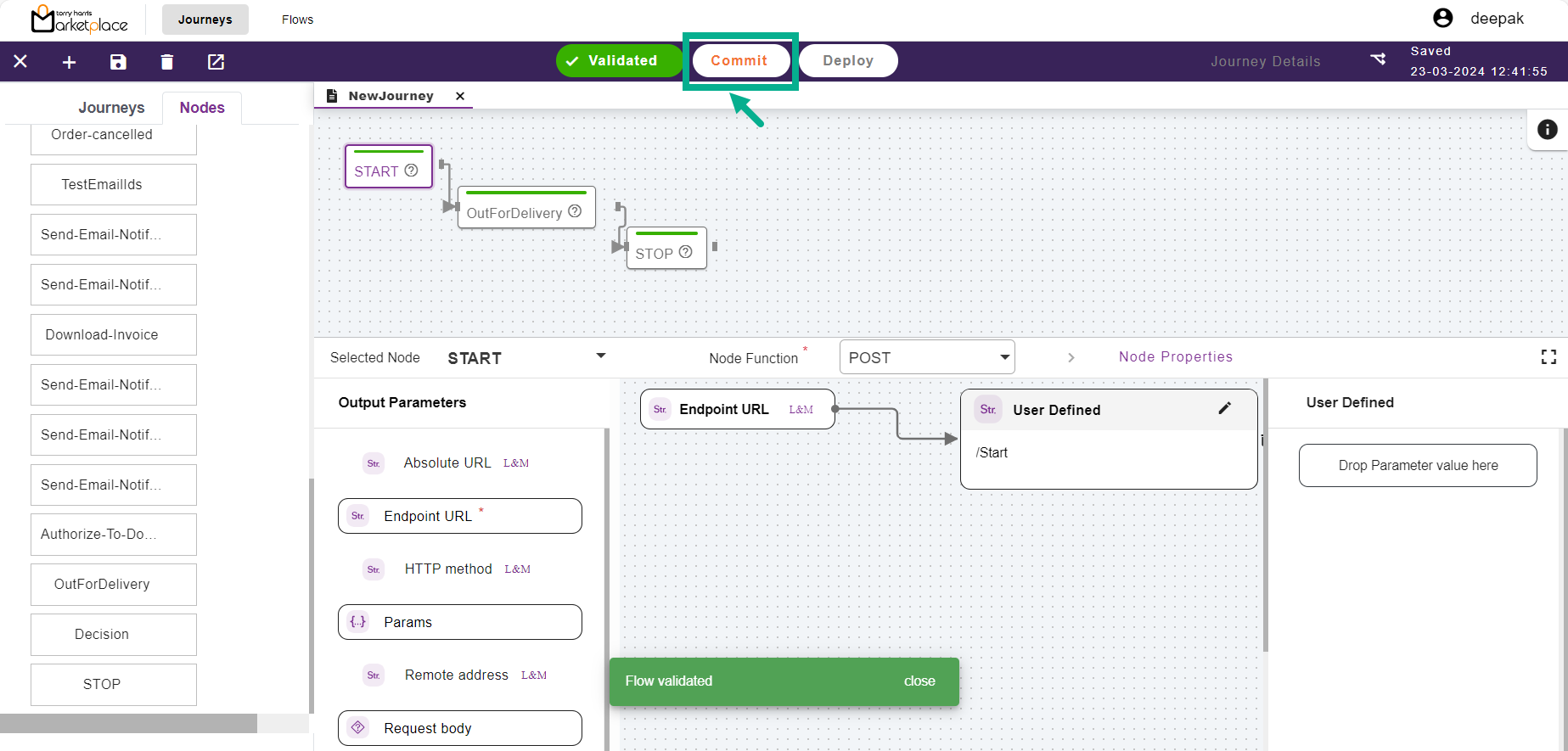Switch to the Journeys sidebar tab
1568x751 pixels.
[111, 108]
